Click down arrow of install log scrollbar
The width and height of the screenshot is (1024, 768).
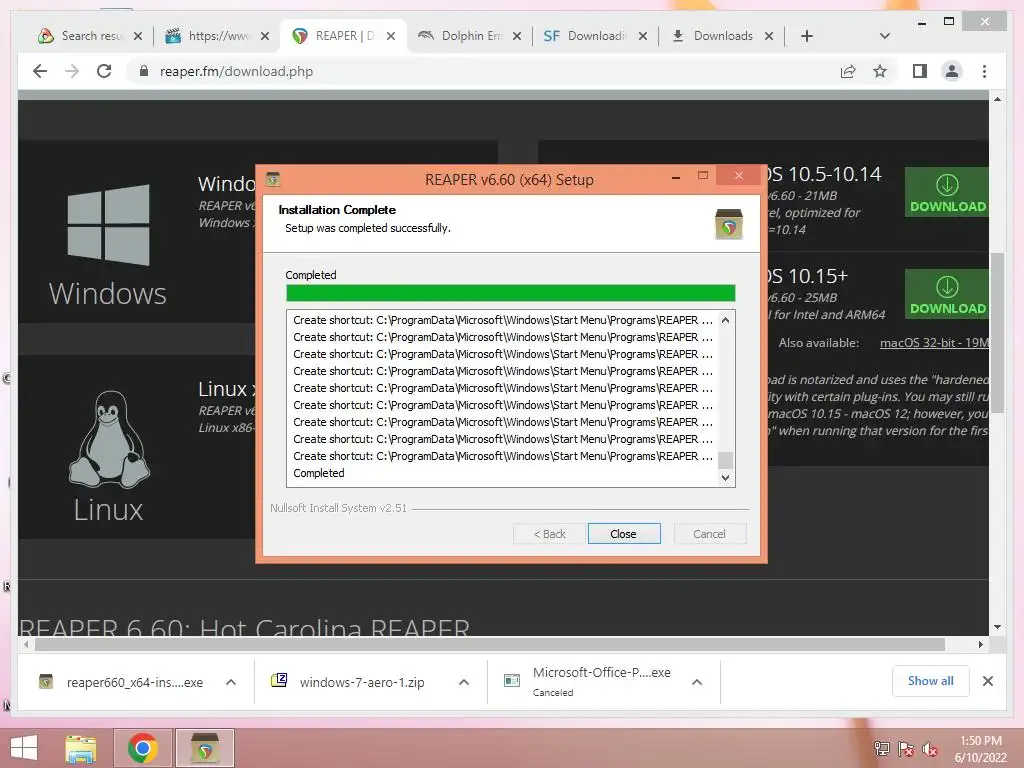[x=725, y=477]
